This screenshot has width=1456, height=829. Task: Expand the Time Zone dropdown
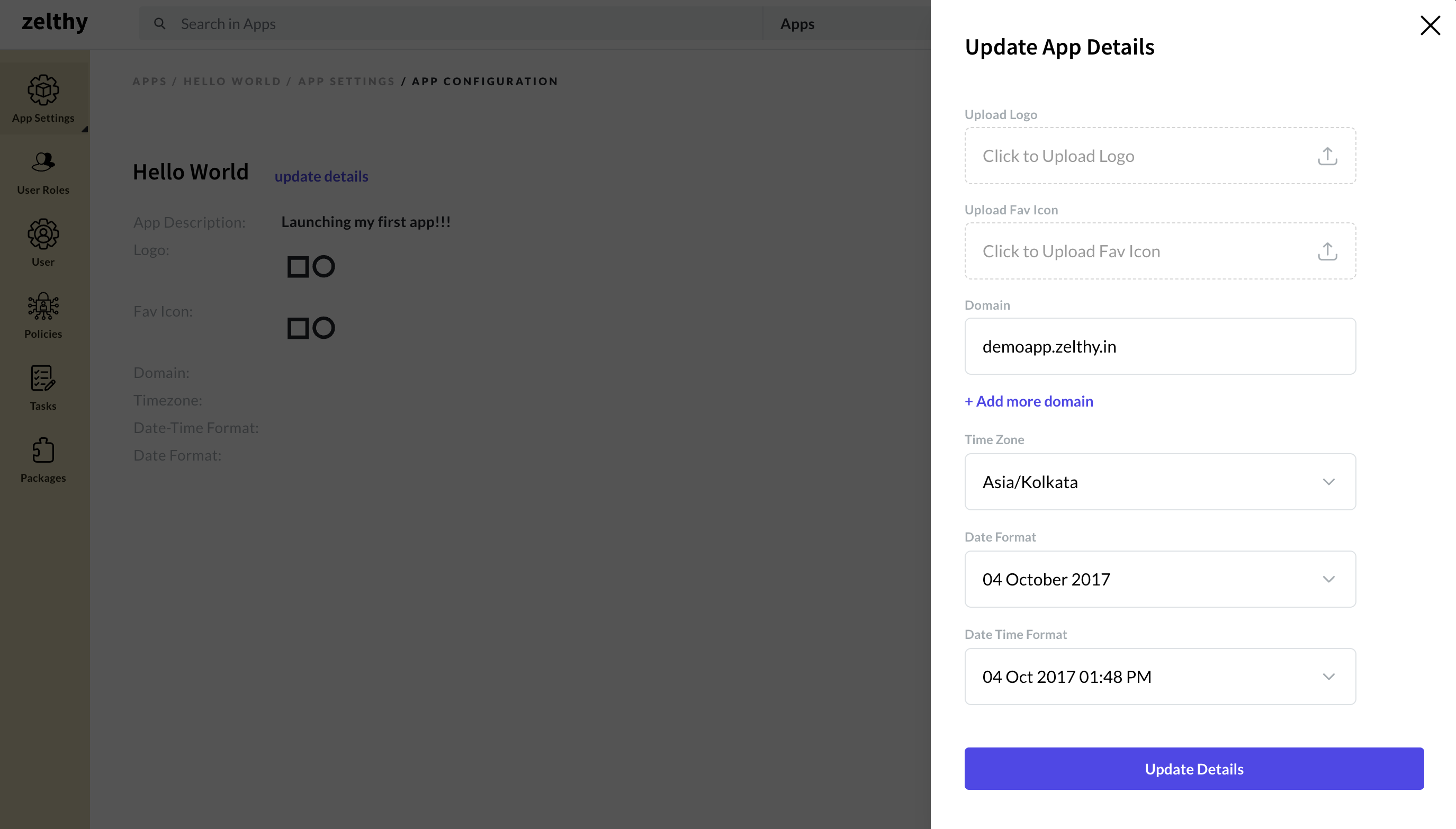(1159, 481)
